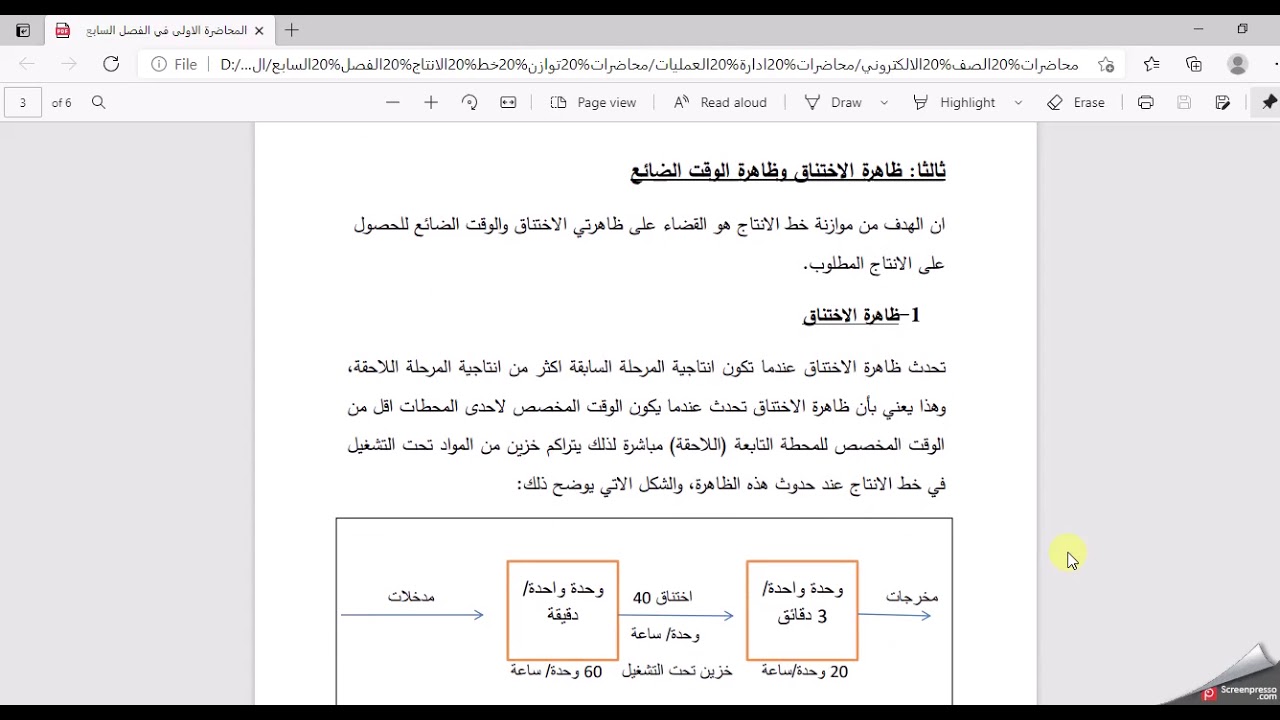Viewport: 1280px width, 720px height.
Task: Open the Collections panel
Action: point(1194,64)
